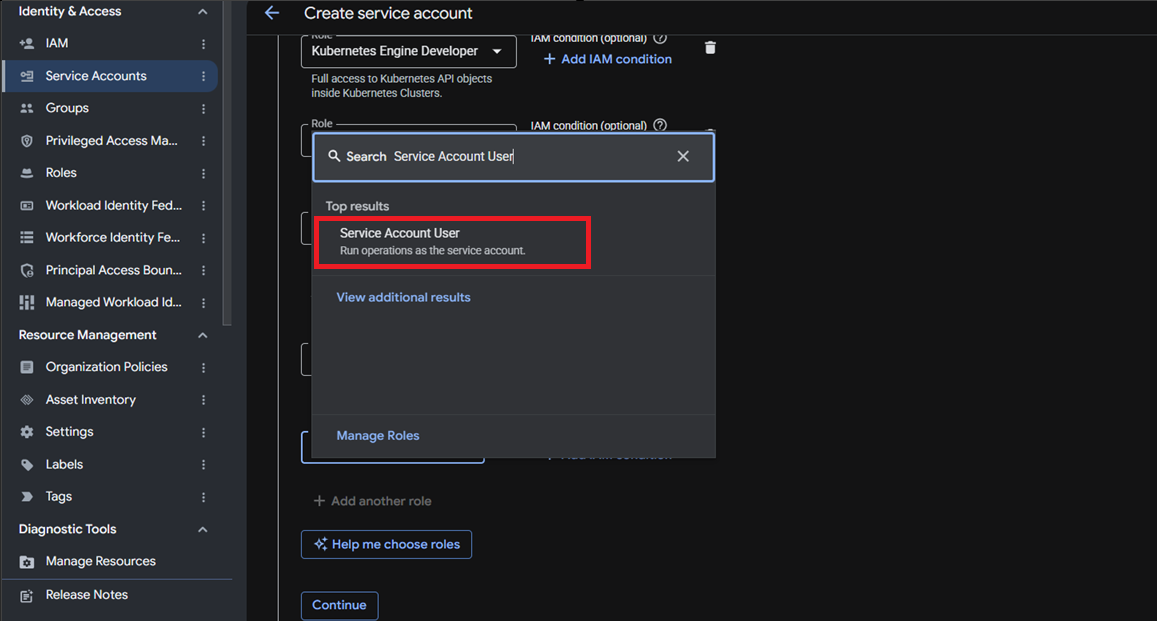Open Service Accounts three-dot menu
The image size is (1157, 621).
point(204,77)
